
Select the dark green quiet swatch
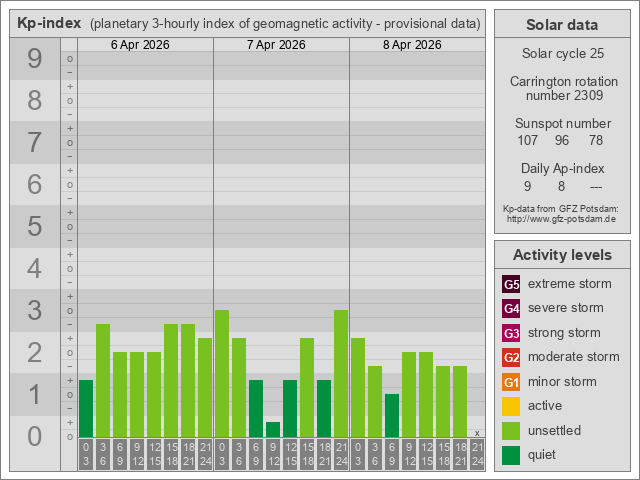point(511,455)
